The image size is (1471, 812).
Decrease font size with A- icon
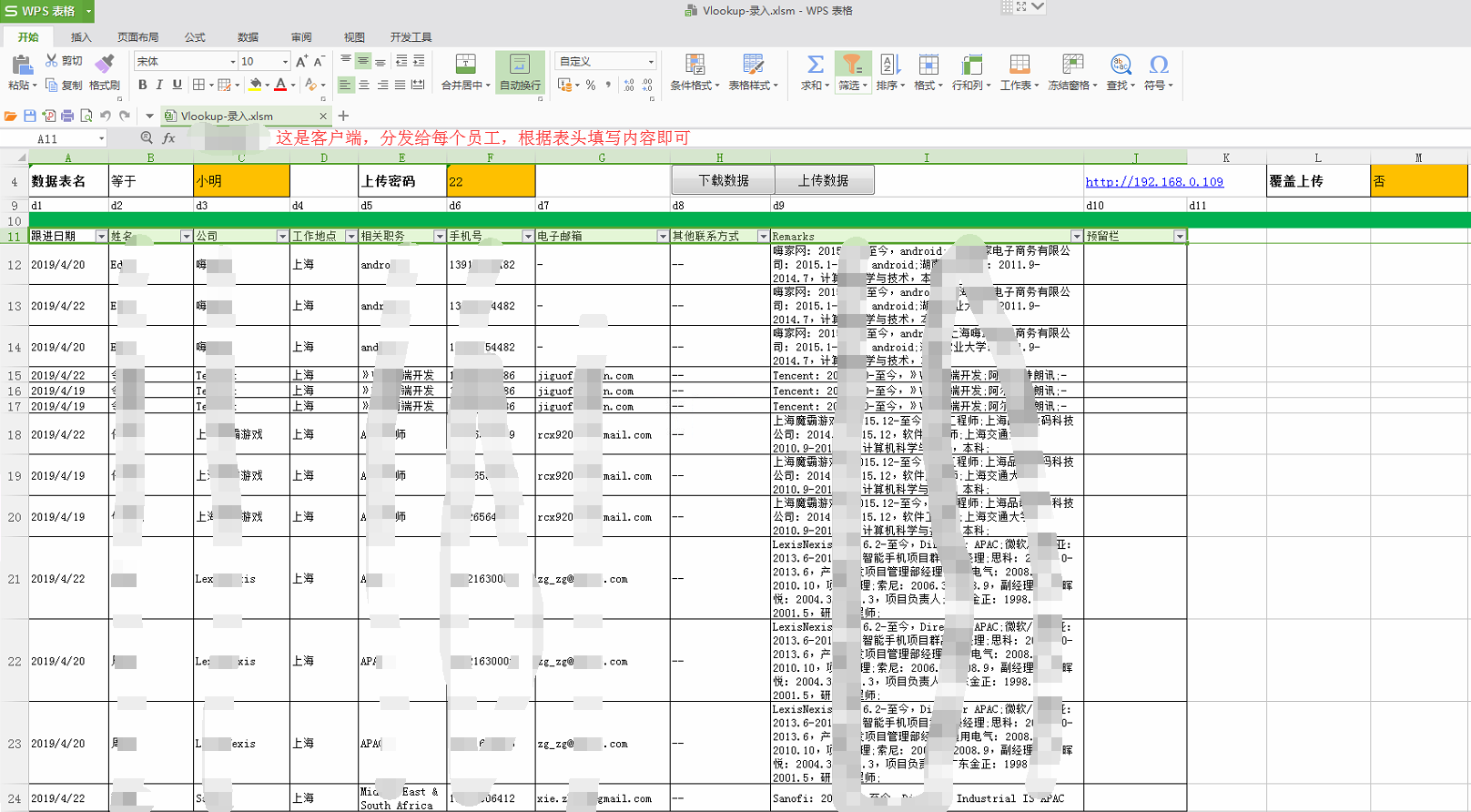point(319,61)
